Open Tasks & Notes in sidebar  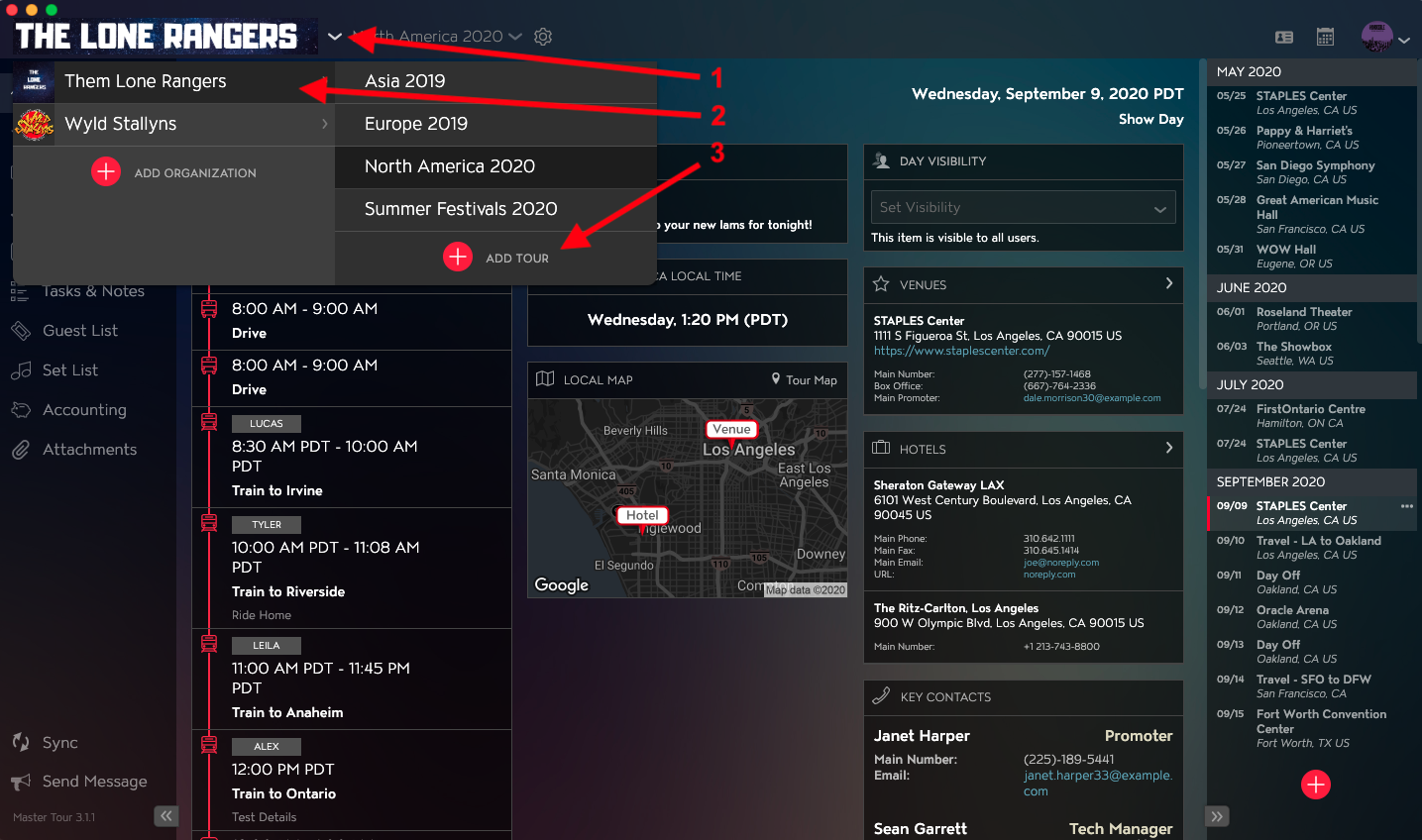93,291
